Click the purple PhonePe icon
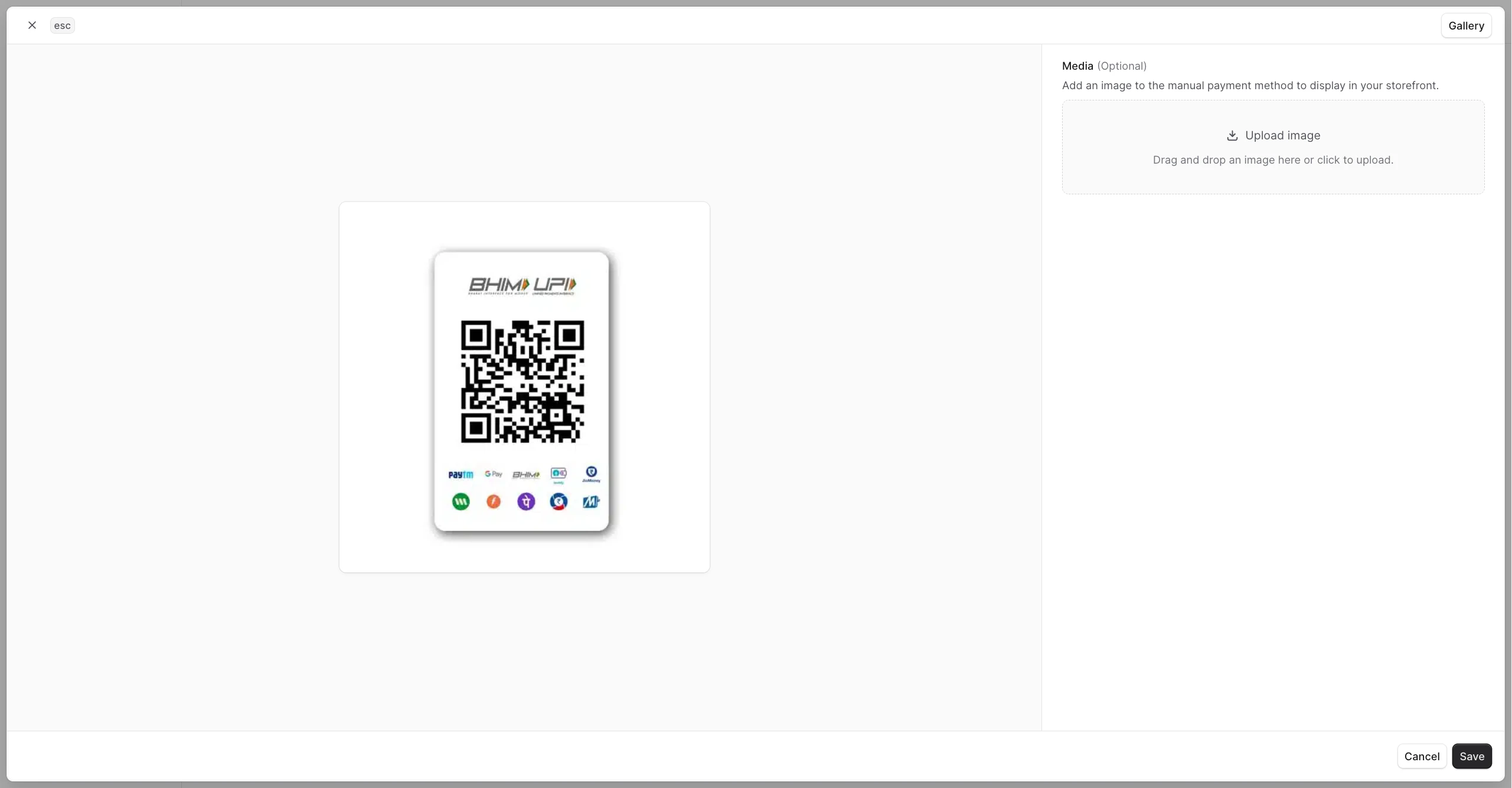 525,502
